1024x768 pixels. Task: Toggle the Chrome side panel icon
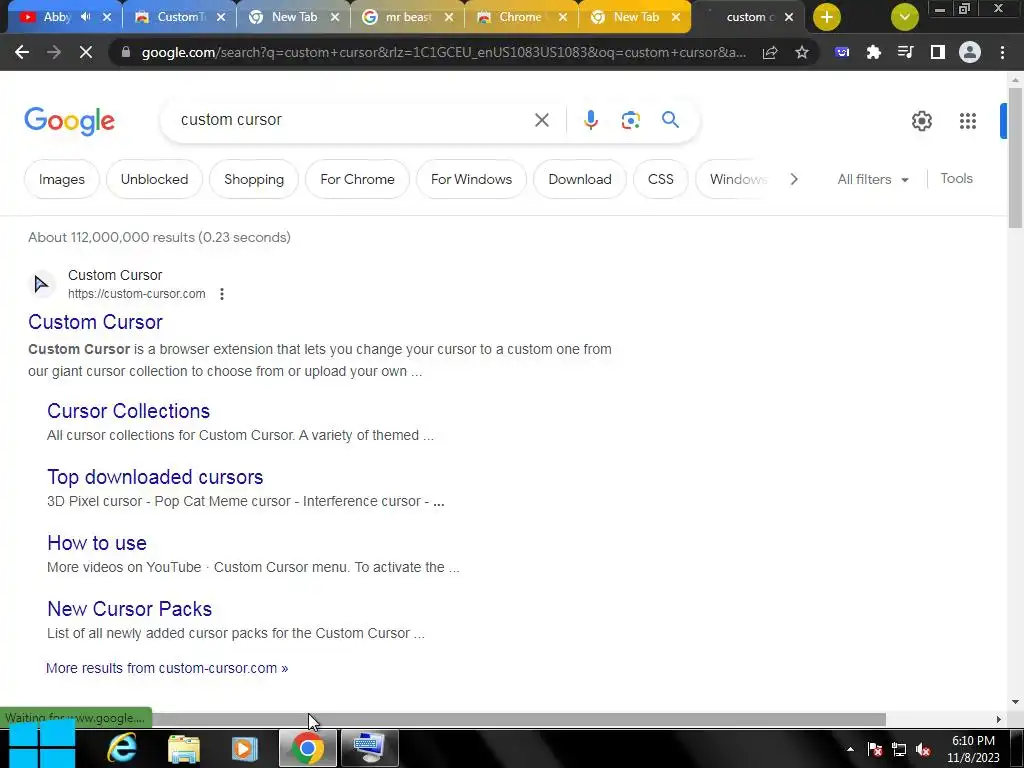coord(938,52)
